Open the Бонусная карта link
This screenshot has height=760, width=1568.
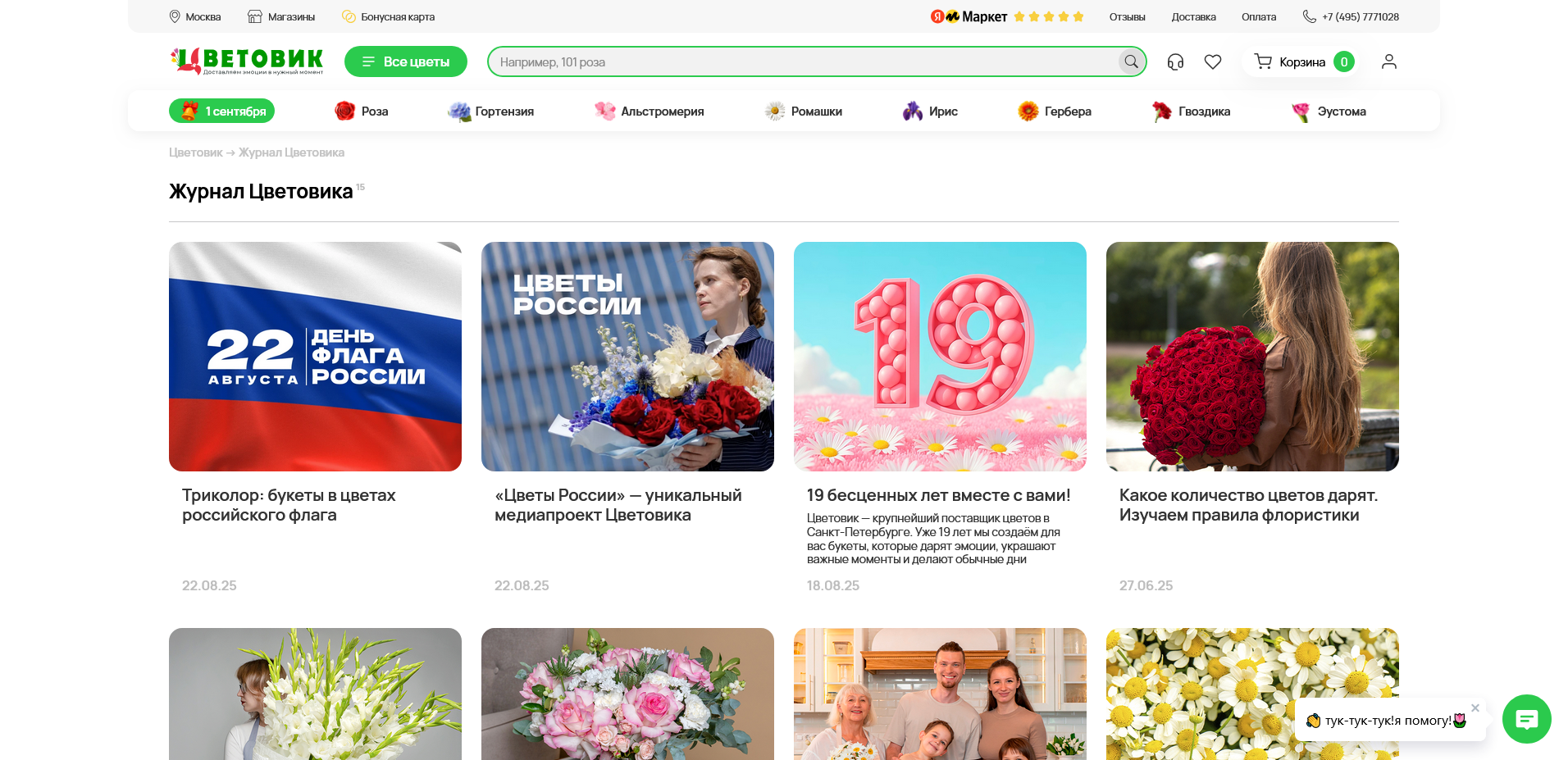pos(389,16)
